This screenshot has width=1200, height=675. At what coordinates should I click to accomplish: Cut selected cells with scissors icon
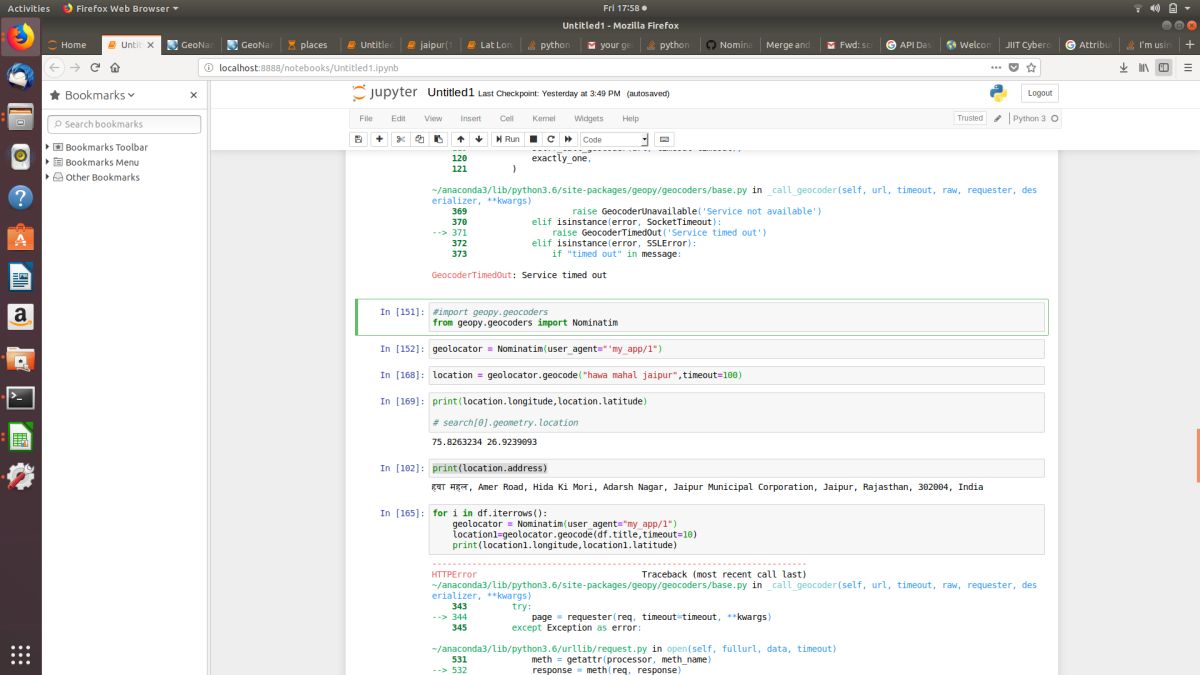[x=401, y=139]
